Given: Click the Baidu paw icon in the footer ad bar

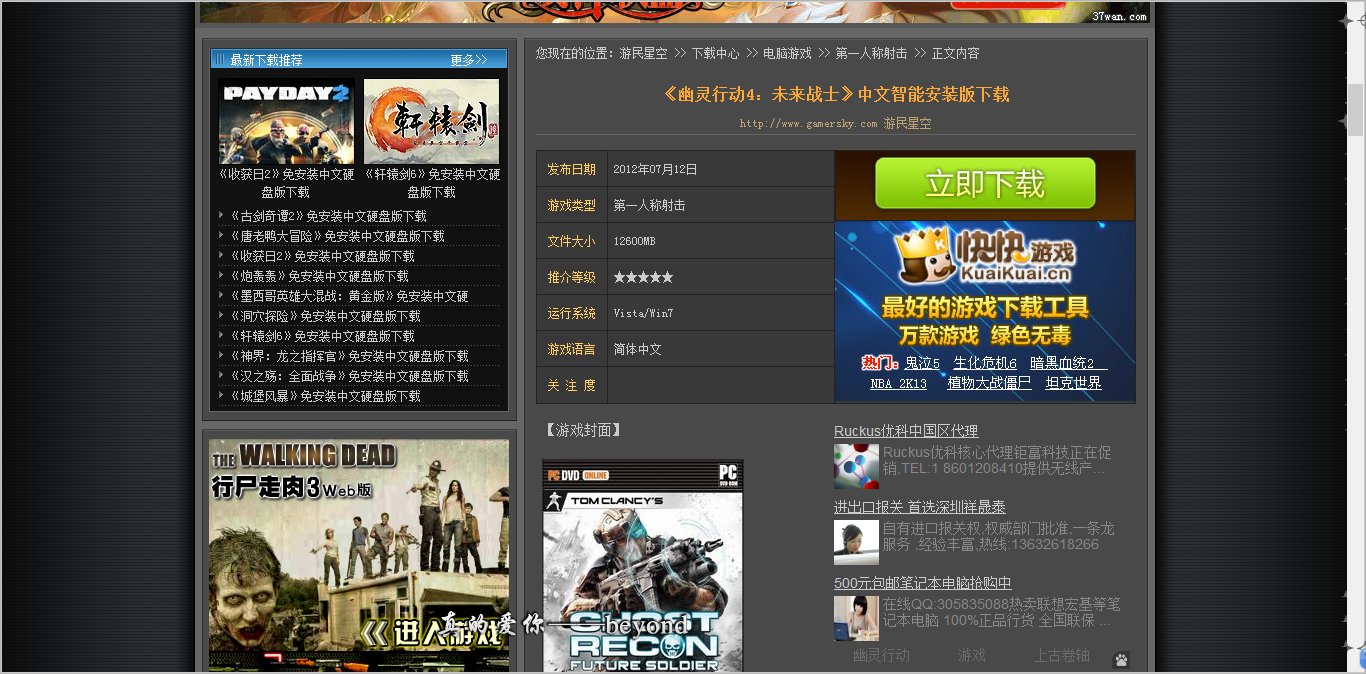Looking at the screenshot, I should 1121,659.
